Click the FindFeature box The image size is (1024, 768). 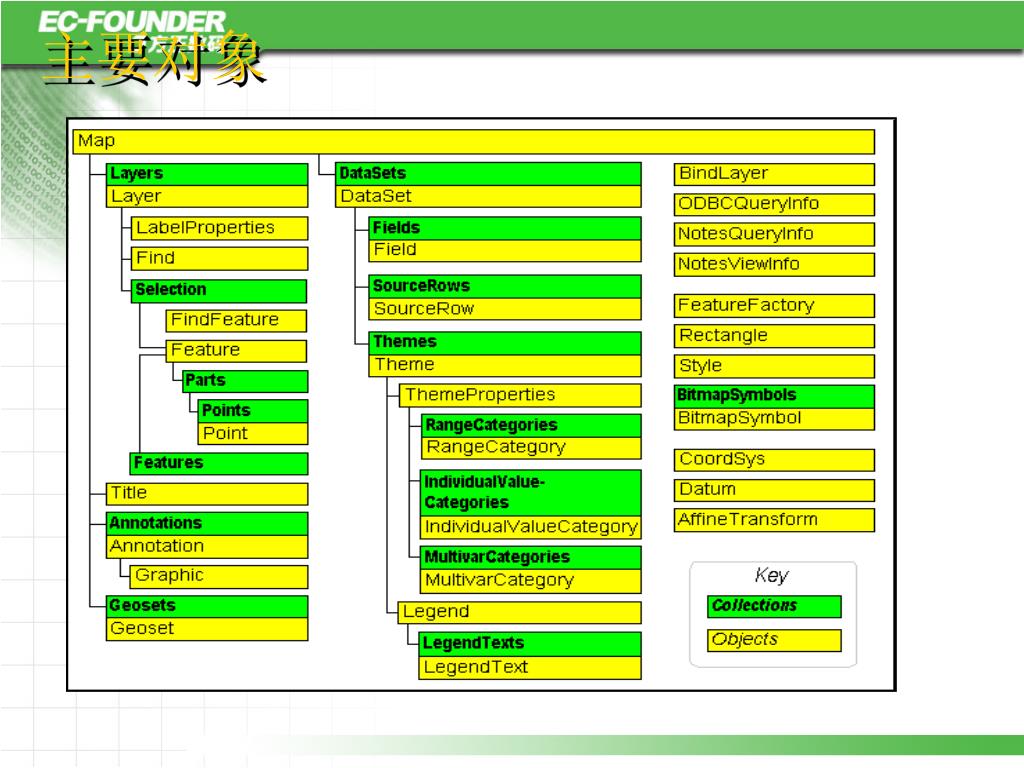pyautogui.click(x=236, y=320)
